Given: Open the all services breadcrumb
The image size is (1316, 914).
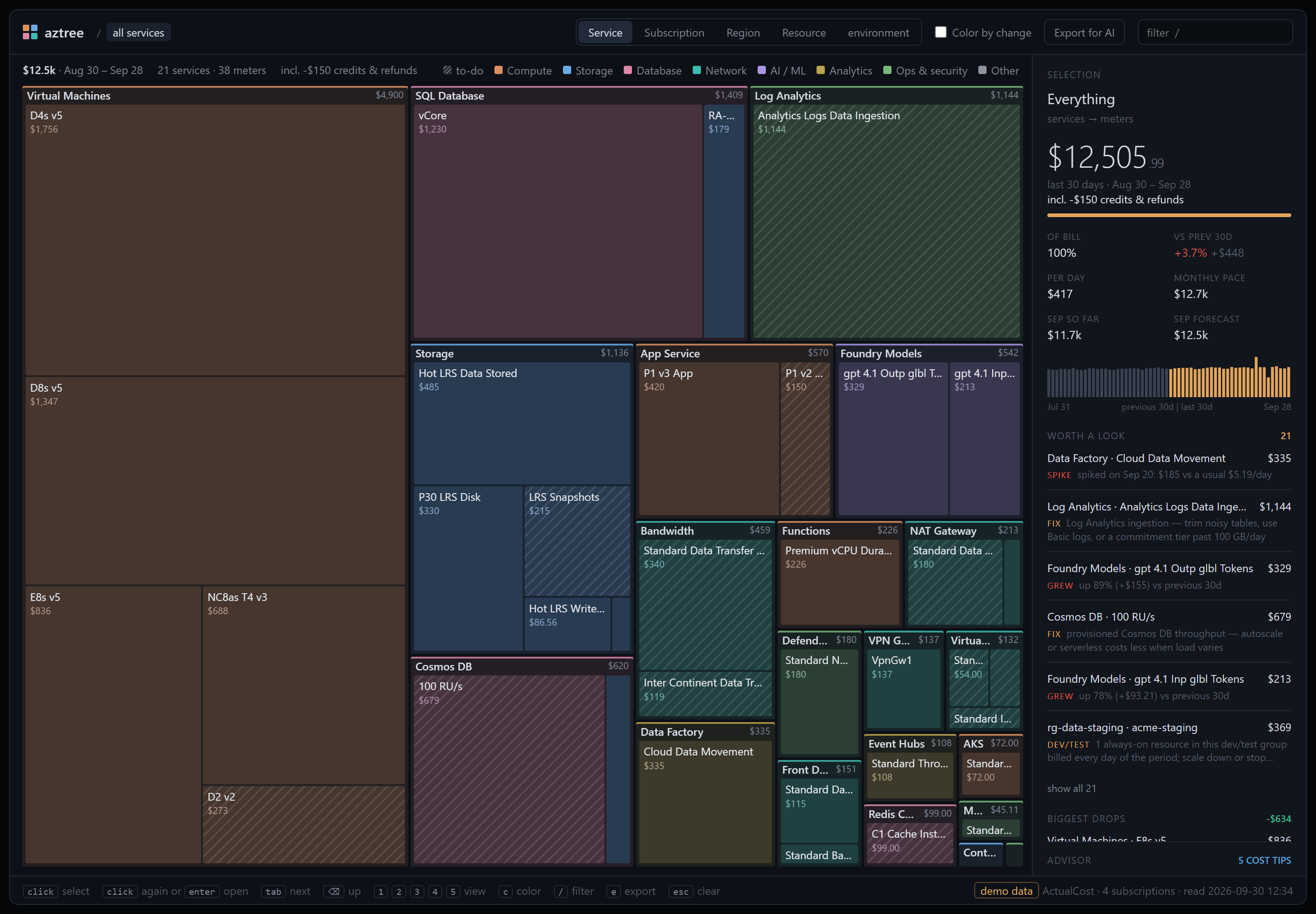Looking at the screenshot, I should (138, 32).
